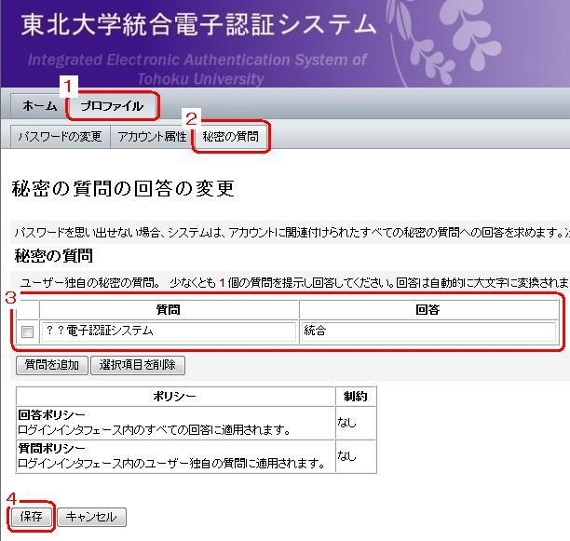
Task: Click the なし value for 回答ポリシー
Action: point(346,422)
